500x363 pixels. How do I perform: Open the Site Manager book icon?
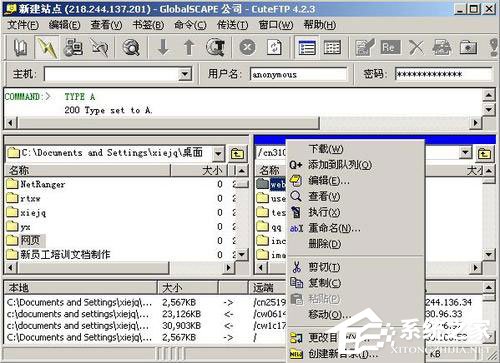(21, 47)
